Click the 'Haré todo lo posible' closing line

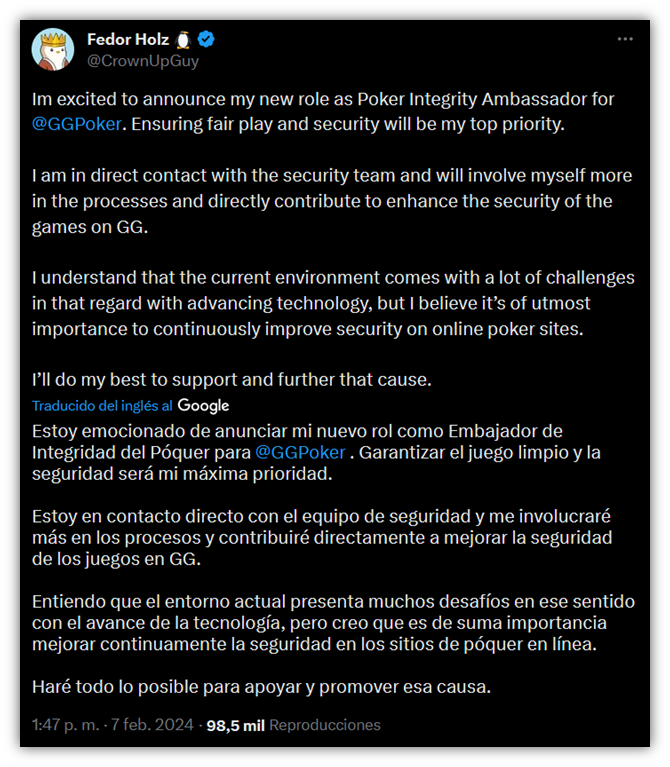(x=261, y=687)
